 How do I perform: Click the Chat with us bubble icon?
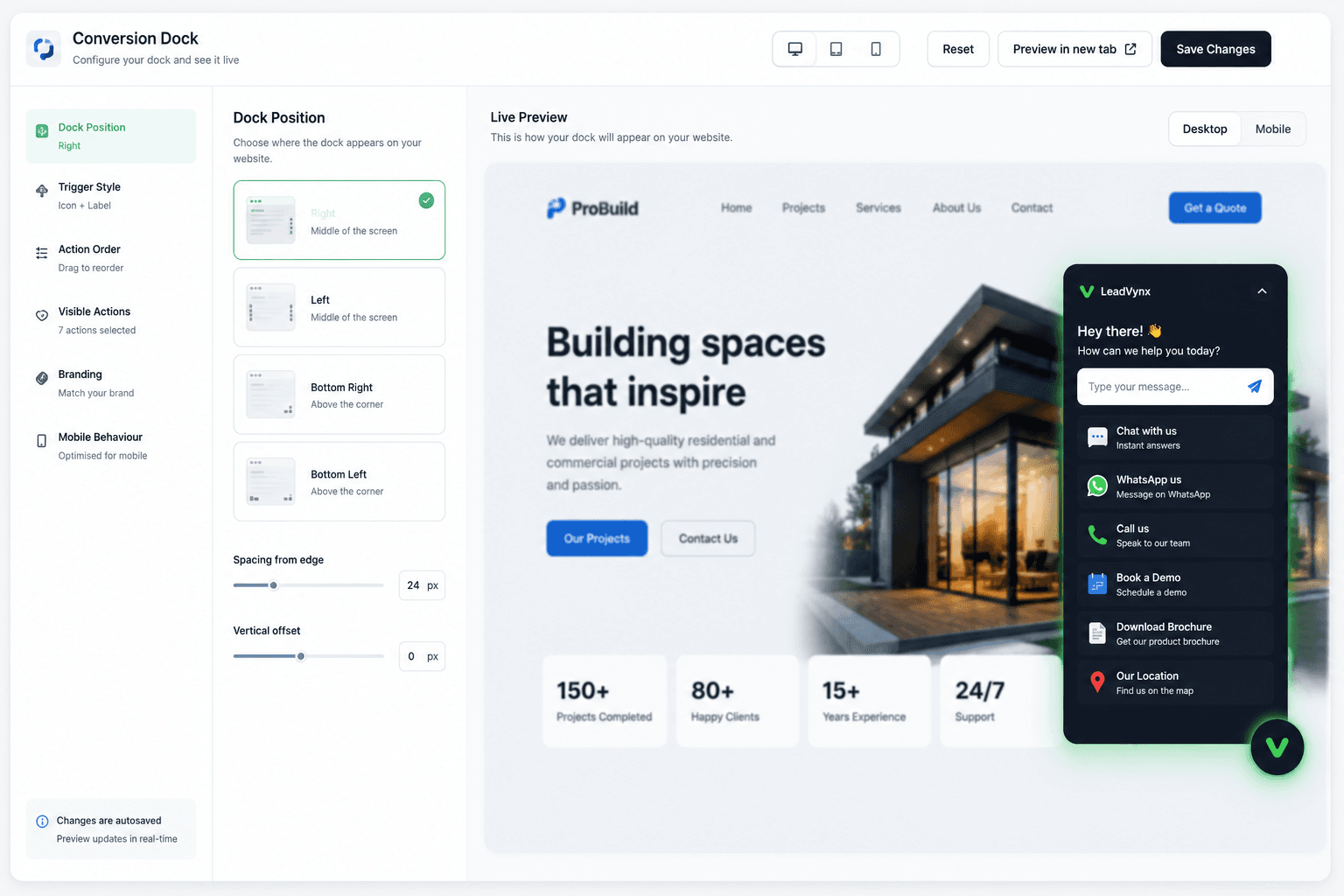1097,437
